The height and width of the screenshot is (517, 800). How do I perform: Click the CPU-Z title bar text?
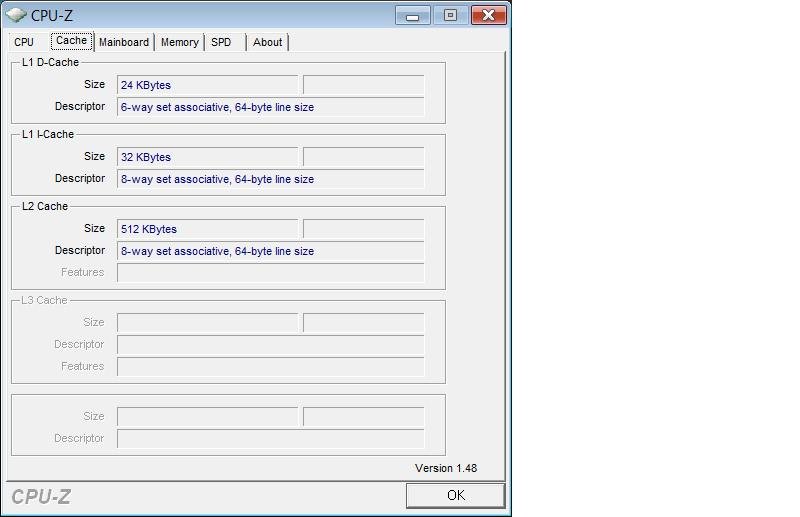click(52, 15)
